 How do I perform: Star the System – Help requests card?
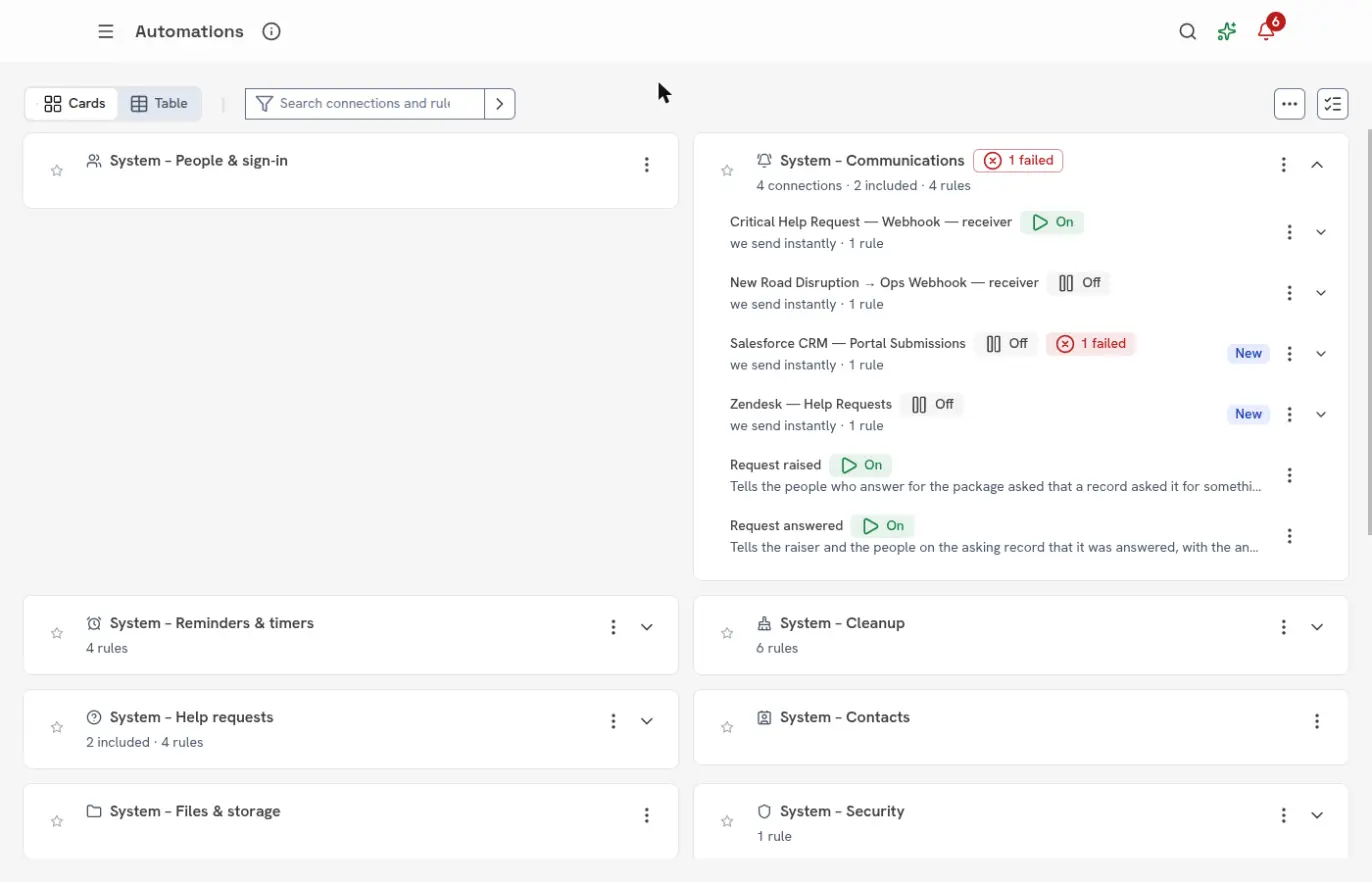(x=57, y=727)
